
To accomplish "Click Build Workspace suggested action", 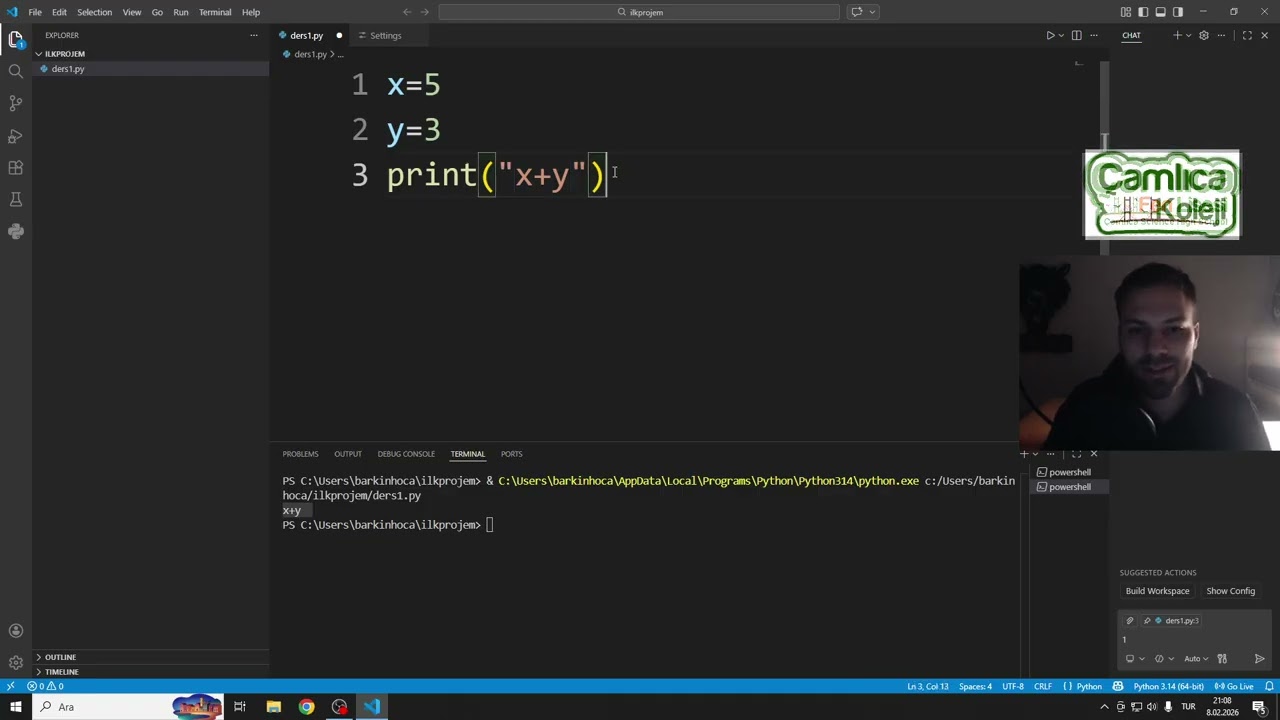I will click(1157, 591).
